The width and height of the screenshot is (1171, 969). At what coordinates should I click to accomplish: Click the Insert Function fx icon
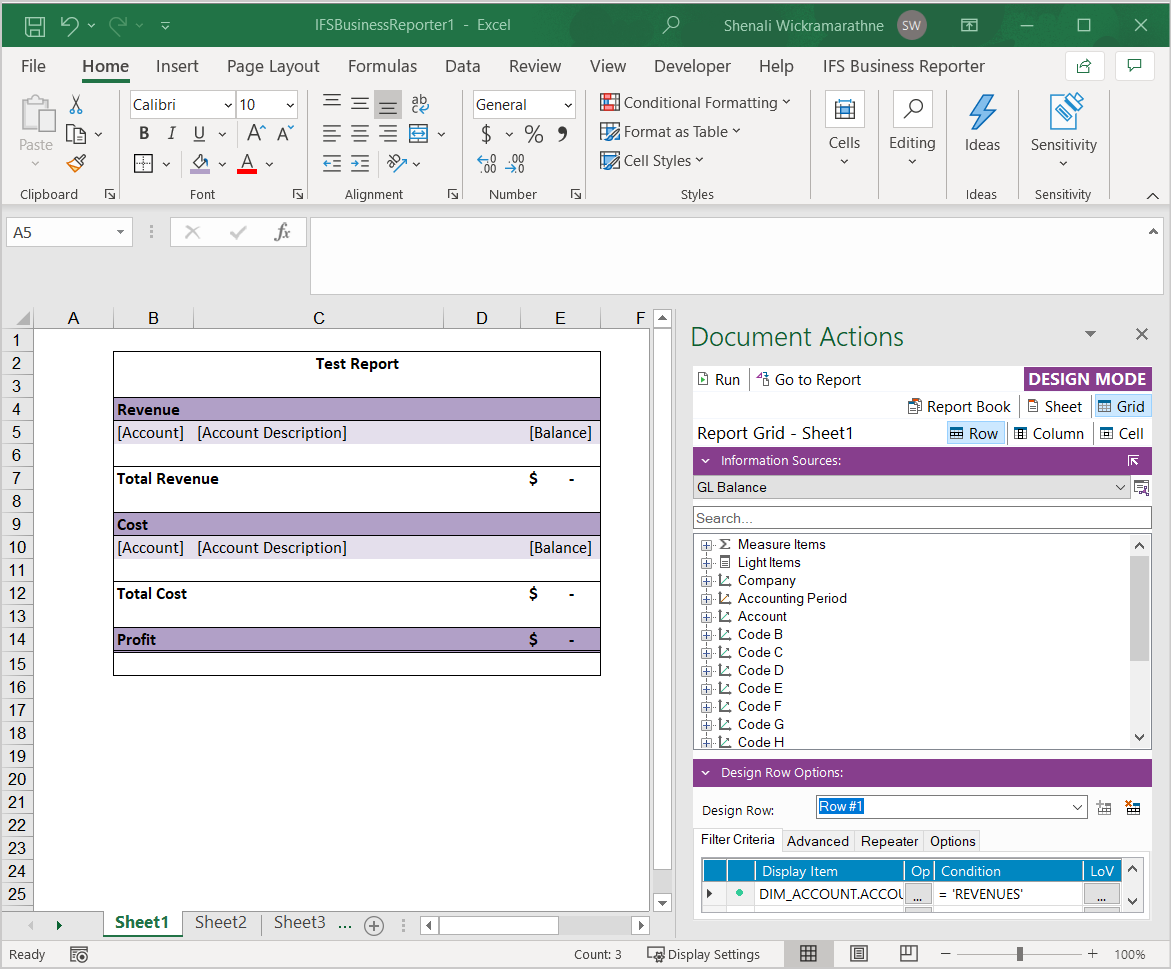(282, 232)
